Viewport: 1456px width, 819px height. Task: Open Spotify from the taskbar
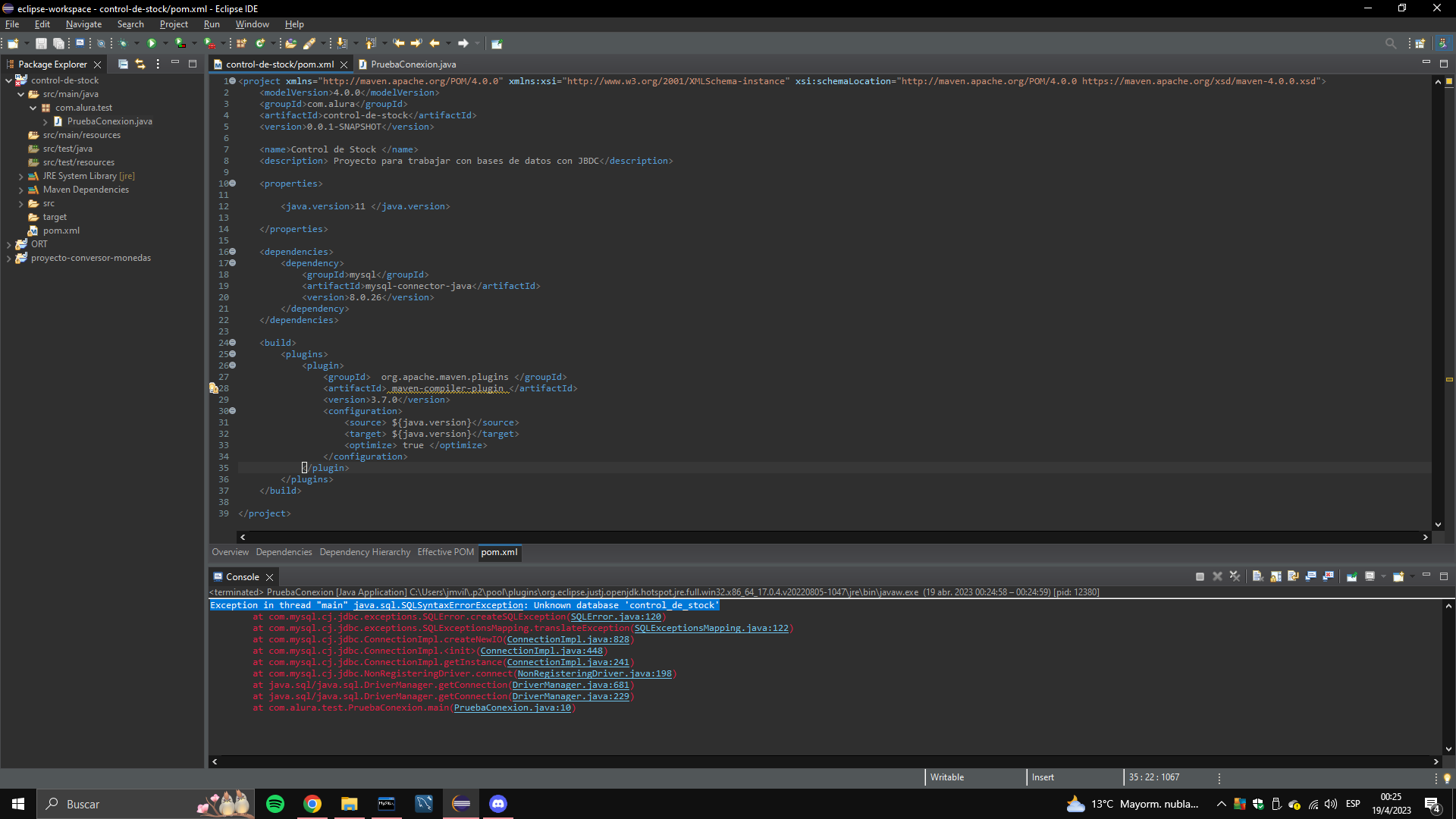[x=275, y=804]
